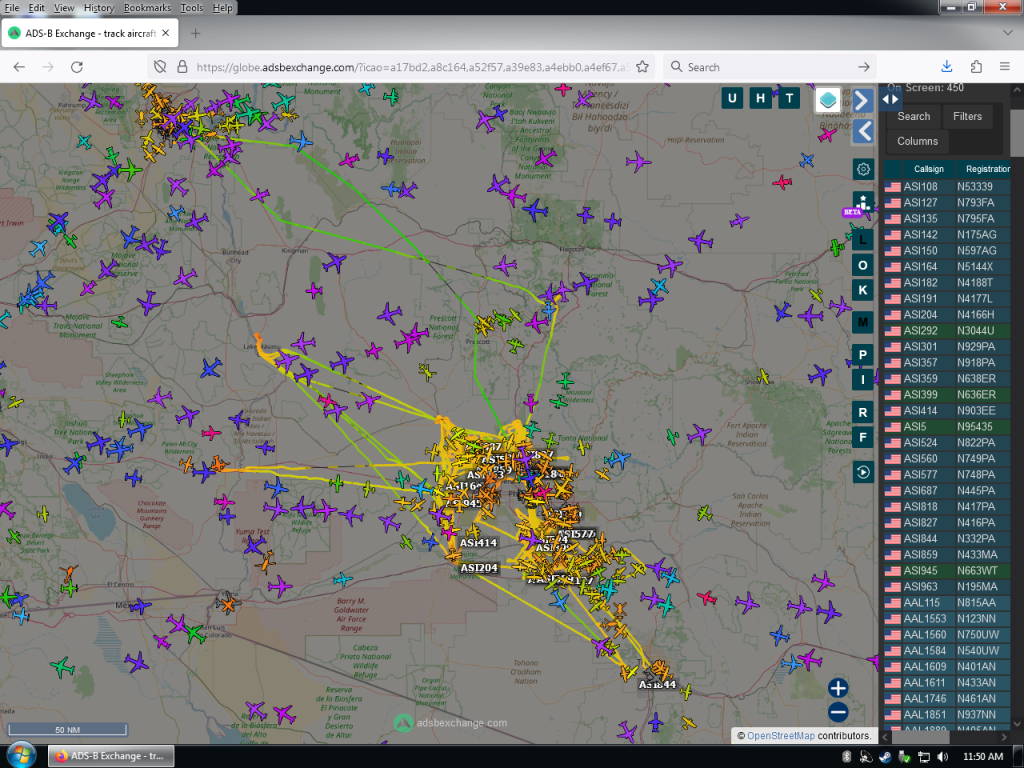The width and height of the screenshot is (1024, 768).
Task: Open the history replay icon
Action: point(863,472)
